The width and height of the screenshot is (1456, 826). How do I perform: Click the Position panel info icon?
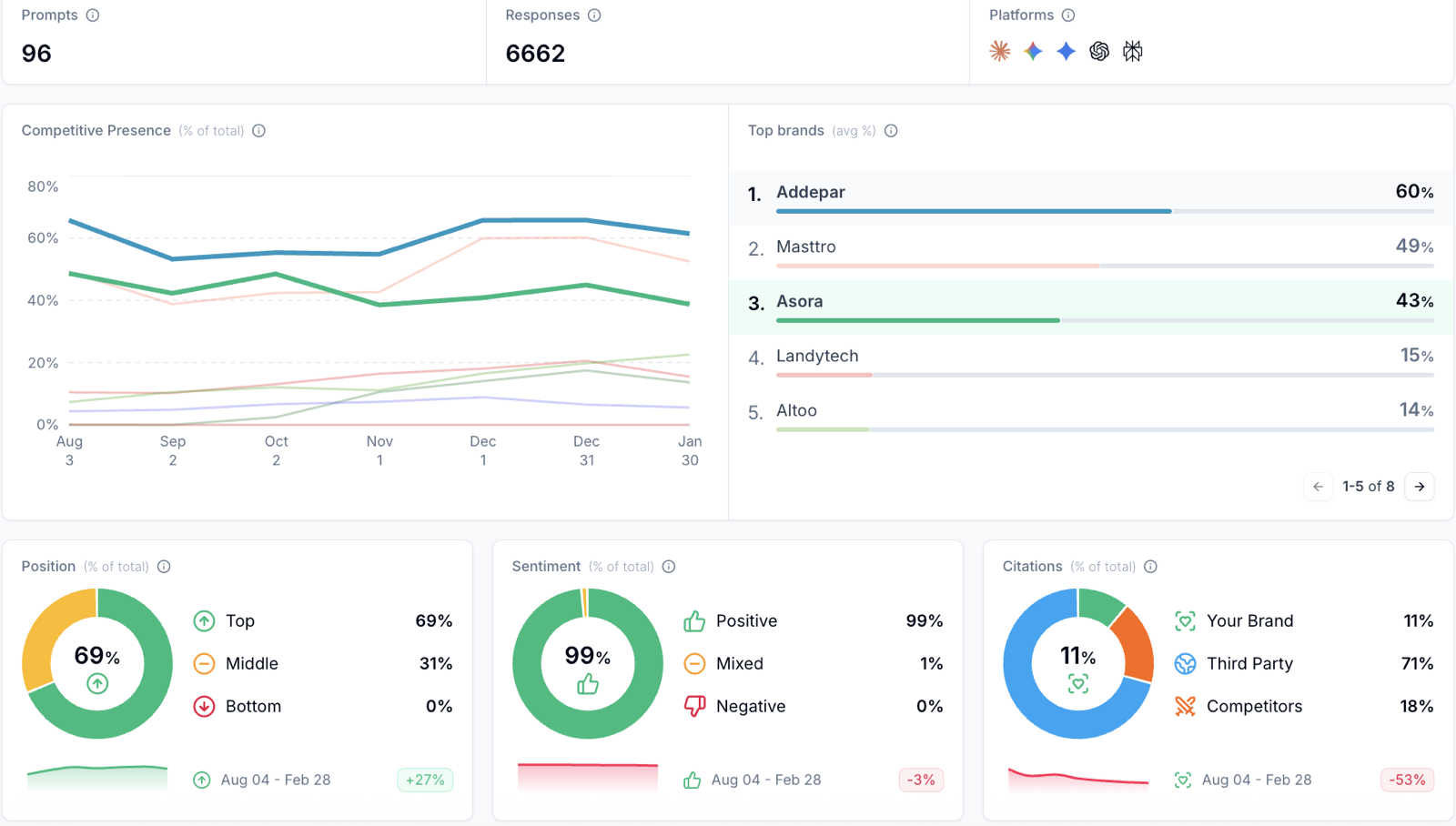(x=164, y=567)
